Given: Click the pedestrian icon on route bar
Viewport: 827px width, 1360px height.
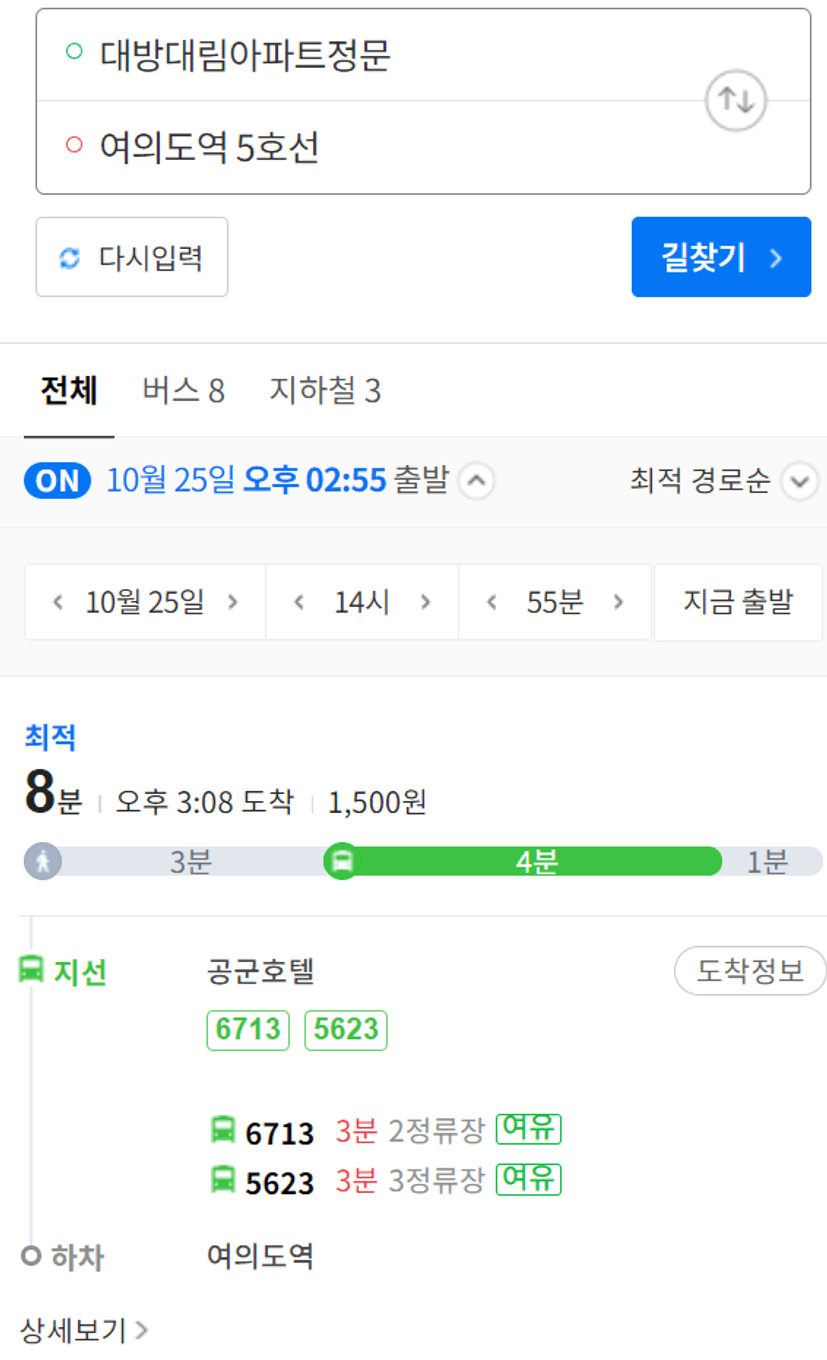Looking at the screenshot, I should [43, 861].
